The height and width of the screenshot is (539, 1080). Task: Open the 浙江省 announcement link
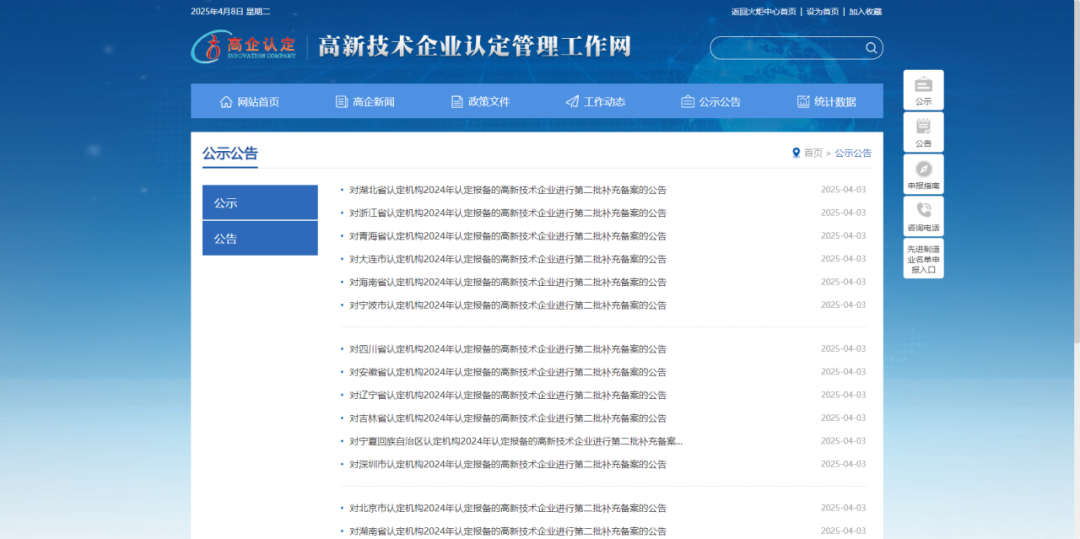pyautogui.click(x=508, y=213)
